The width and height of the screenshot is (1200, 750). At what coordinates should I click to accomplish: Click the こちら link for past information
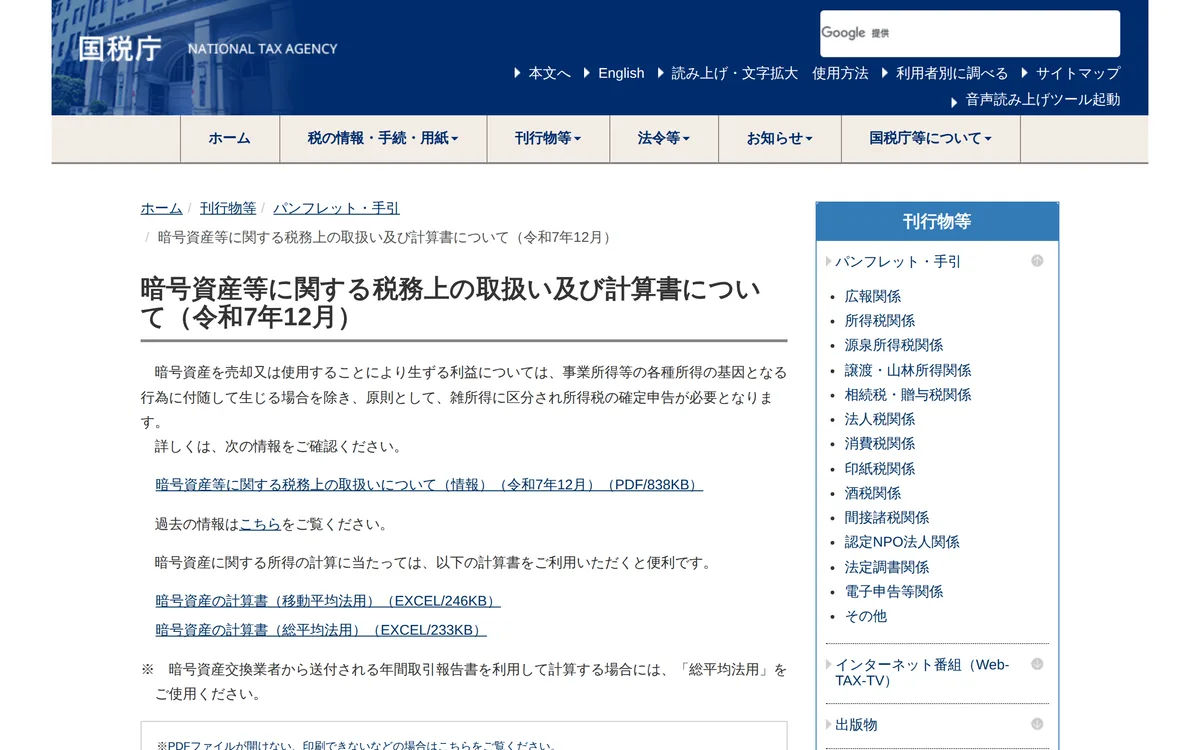click(x=260, y=524)
